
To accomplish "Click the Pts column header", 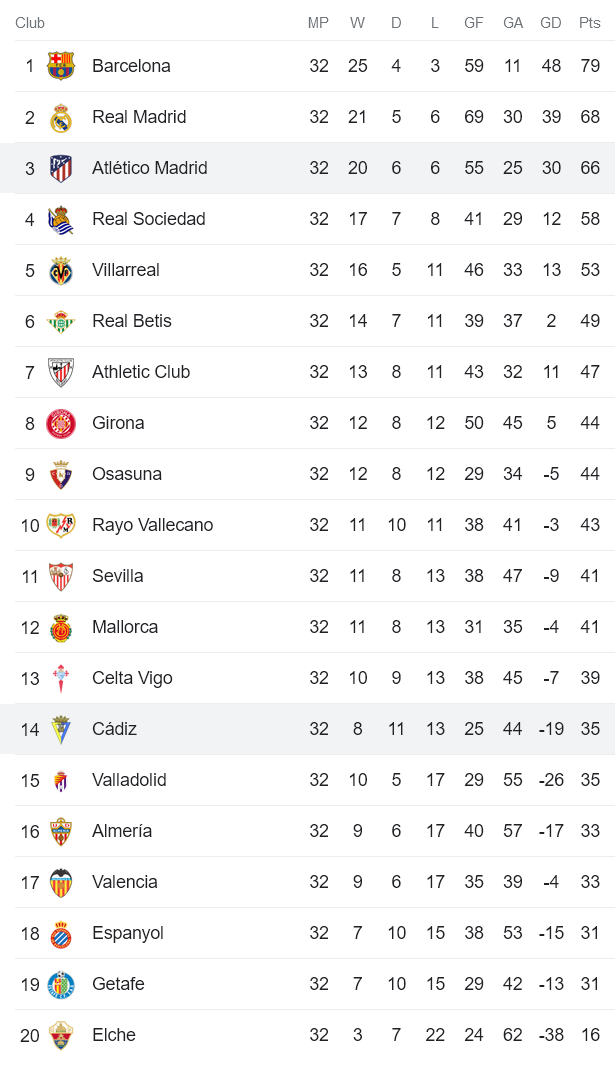I will point(589,23).
